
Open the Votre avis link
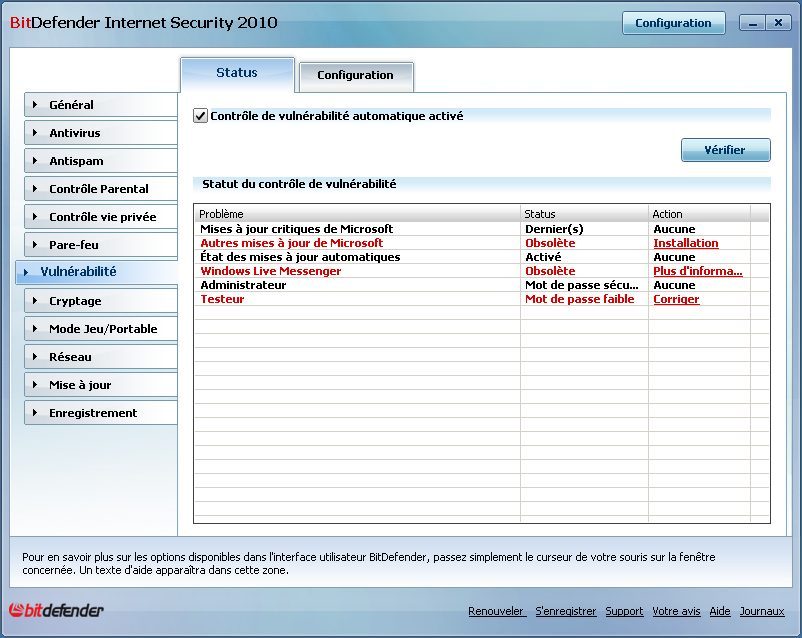pos(676,611)
